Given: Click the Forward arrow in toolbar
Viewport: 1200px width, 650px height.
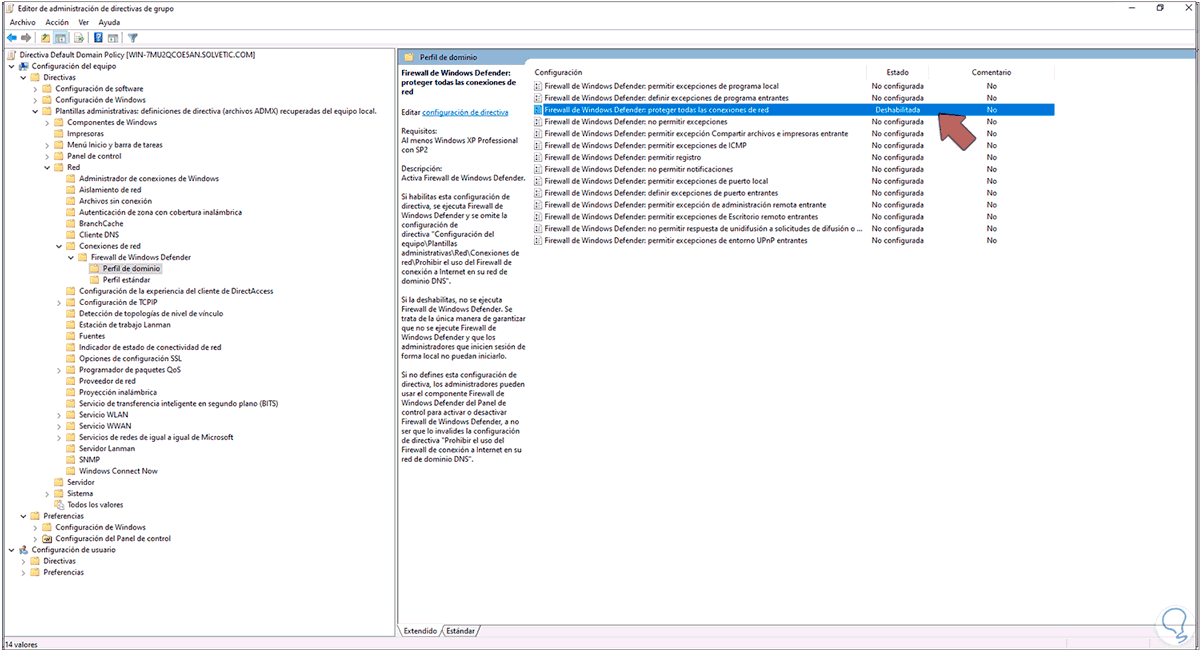Looking at the screenshot, I should pos(26,38).
